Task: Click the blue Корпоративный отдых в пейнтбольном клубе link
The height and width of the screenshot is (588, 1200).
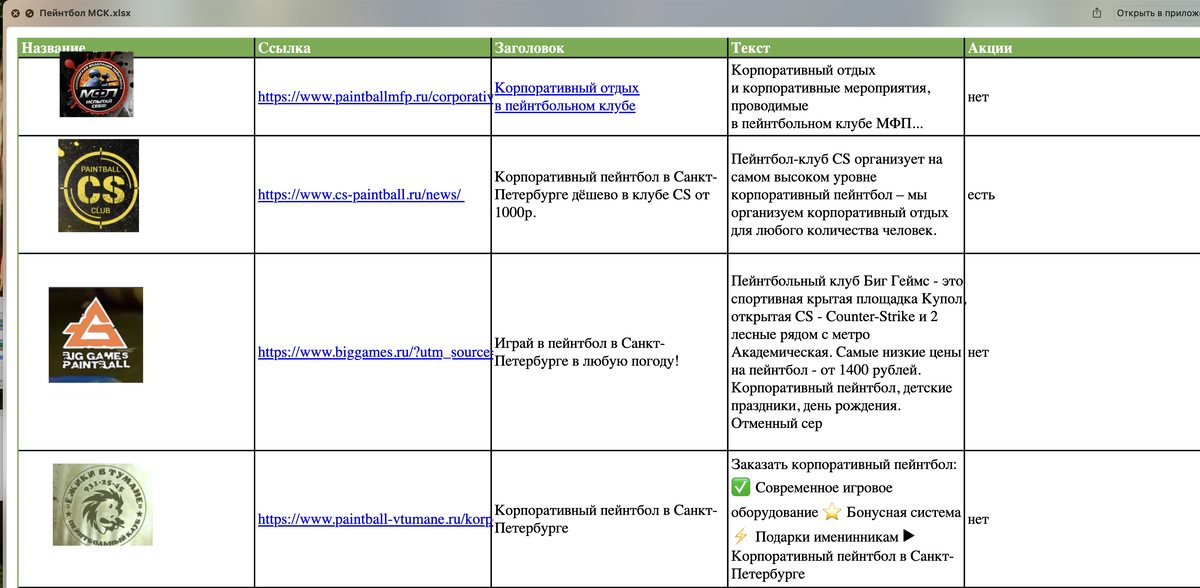Action: 566,95
